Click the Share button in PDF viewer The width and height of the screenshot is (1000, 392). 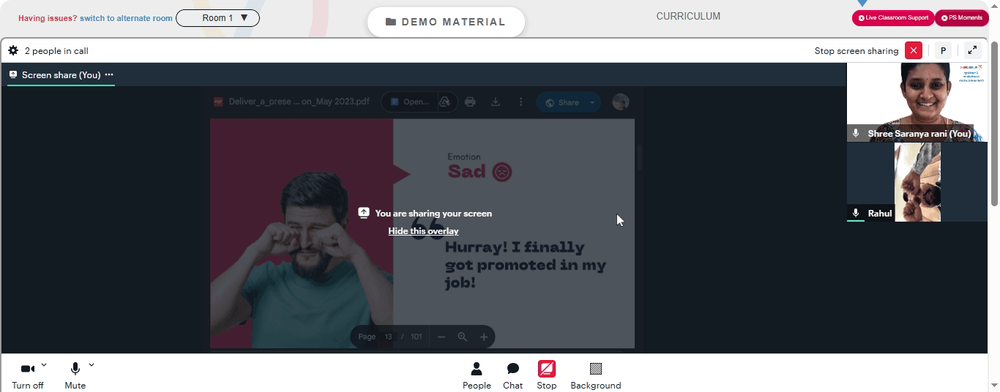coord(561,102)
